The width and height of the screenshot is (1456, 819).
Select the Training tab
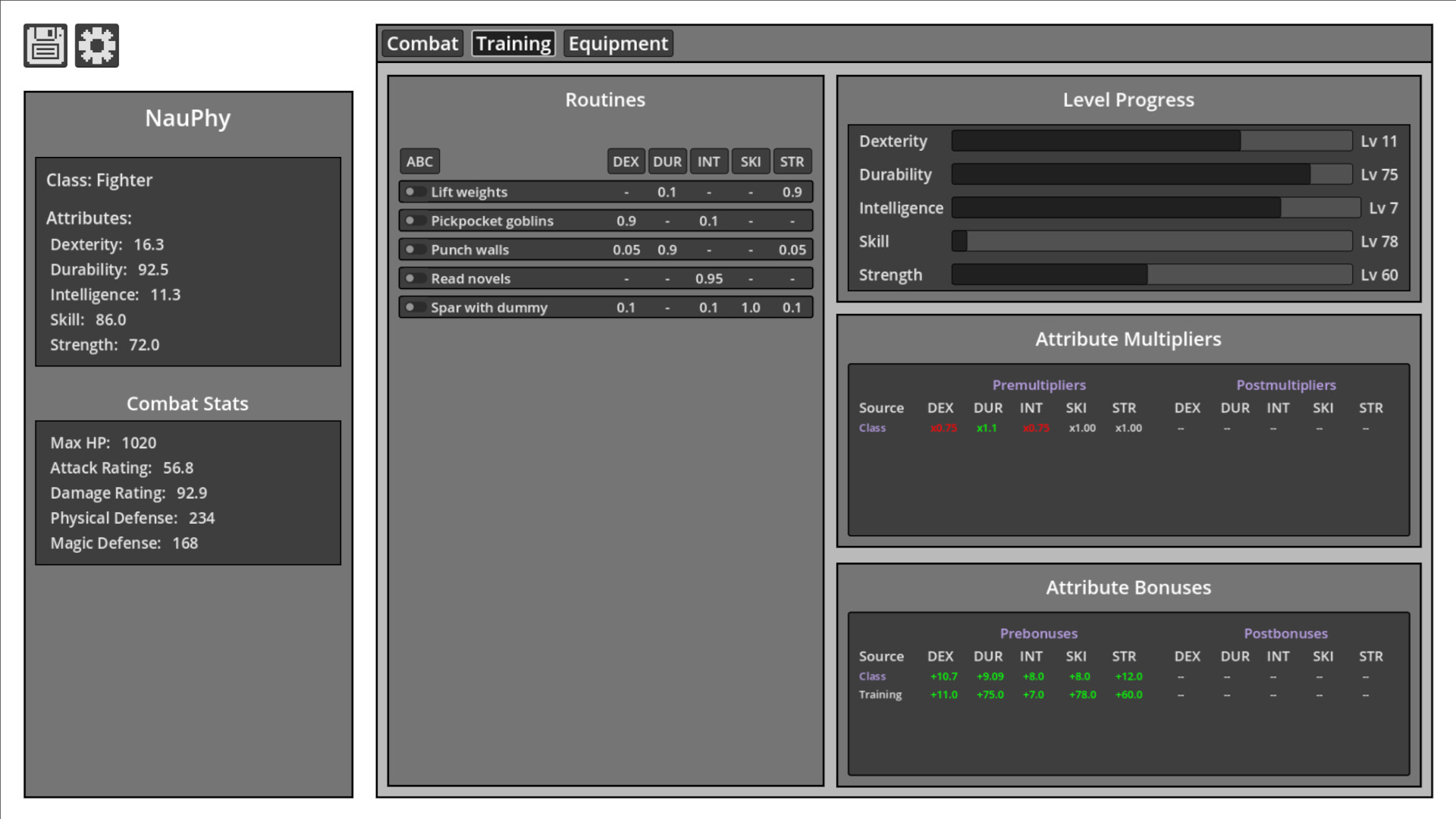(x=513, y=43)
